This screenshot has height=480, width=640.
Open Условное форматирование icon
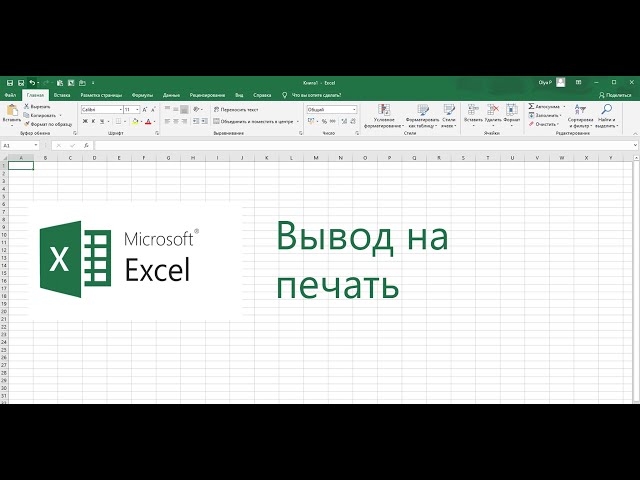[x=384, y=110]
